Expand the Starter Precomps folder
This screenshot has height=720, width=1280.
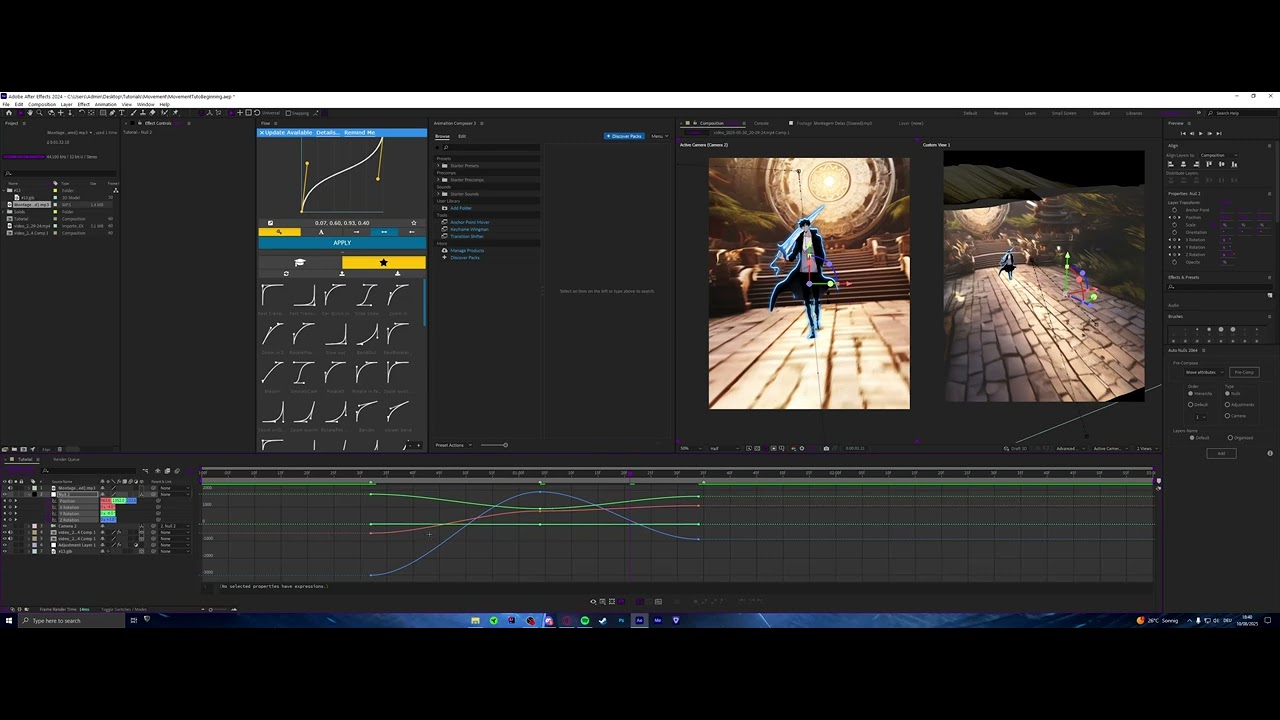point(438,180)
